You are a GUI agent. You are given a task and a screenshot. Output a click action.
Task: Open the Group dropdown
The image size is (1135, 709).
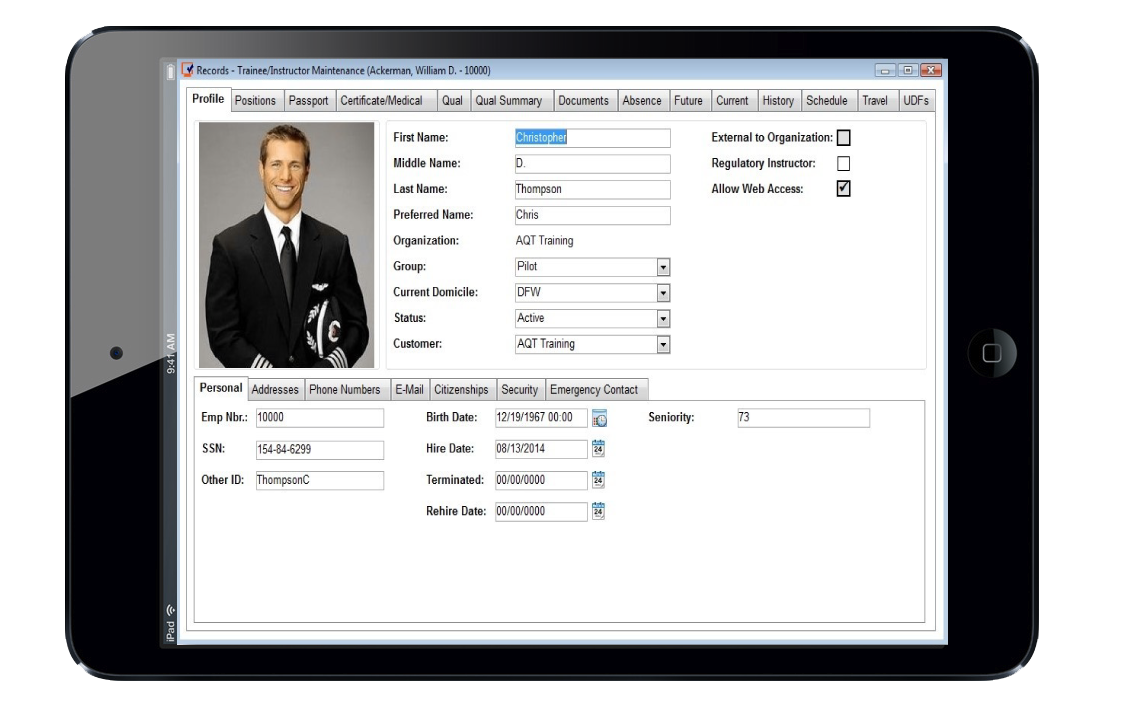tap(662, 266)
